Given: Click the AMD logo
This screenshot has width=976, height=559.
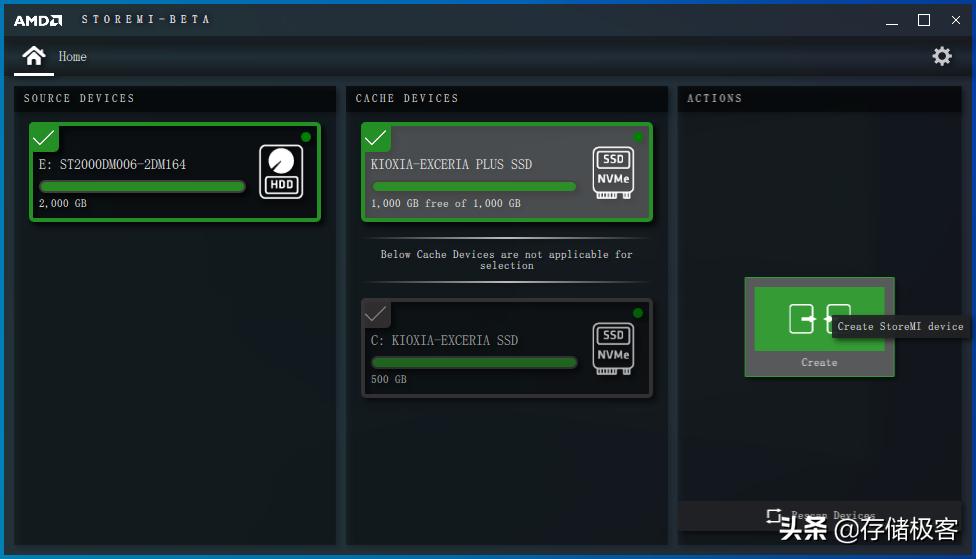Looking at the screenshot, I should 38,21.
